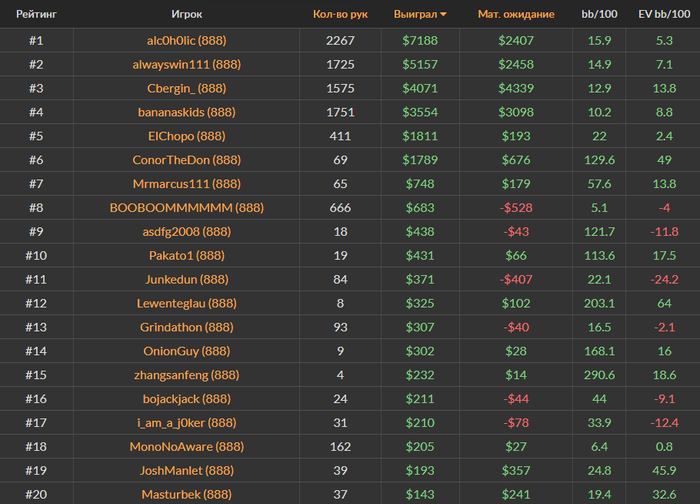The width and height of the screenshot is (700, 504).
Task: View ConorTheDon (888) stats
Action: [186, 160]
